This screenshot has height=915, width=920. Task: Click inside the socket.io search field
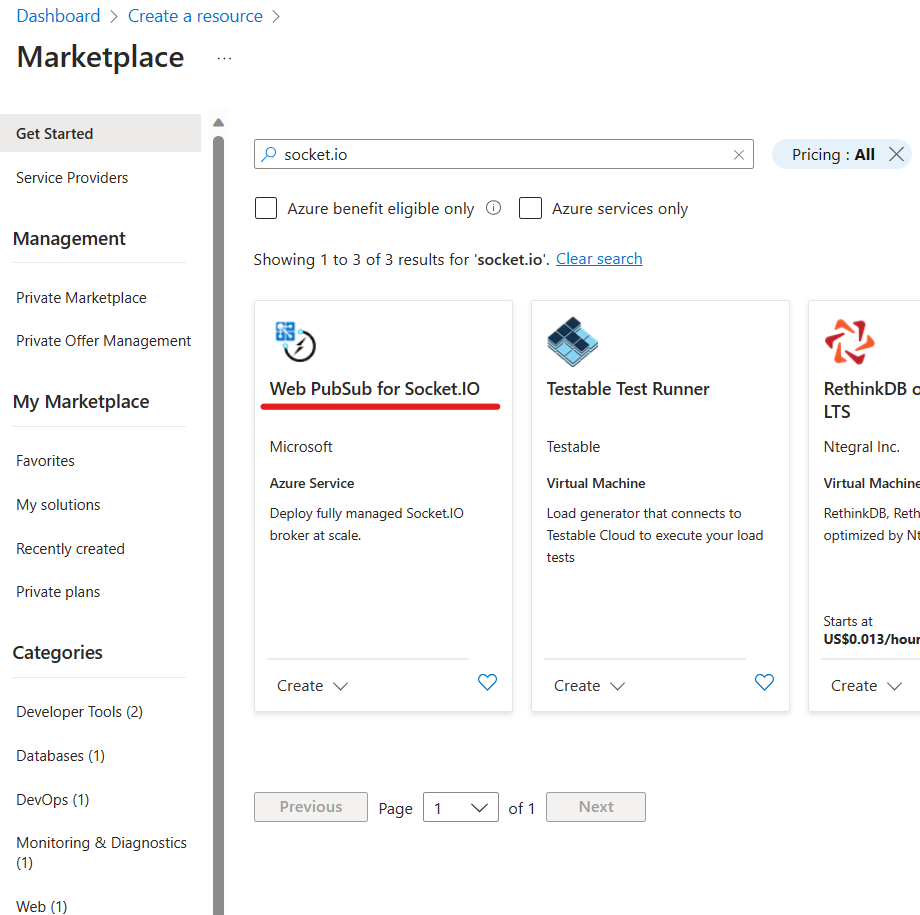(x=450, y=154)
